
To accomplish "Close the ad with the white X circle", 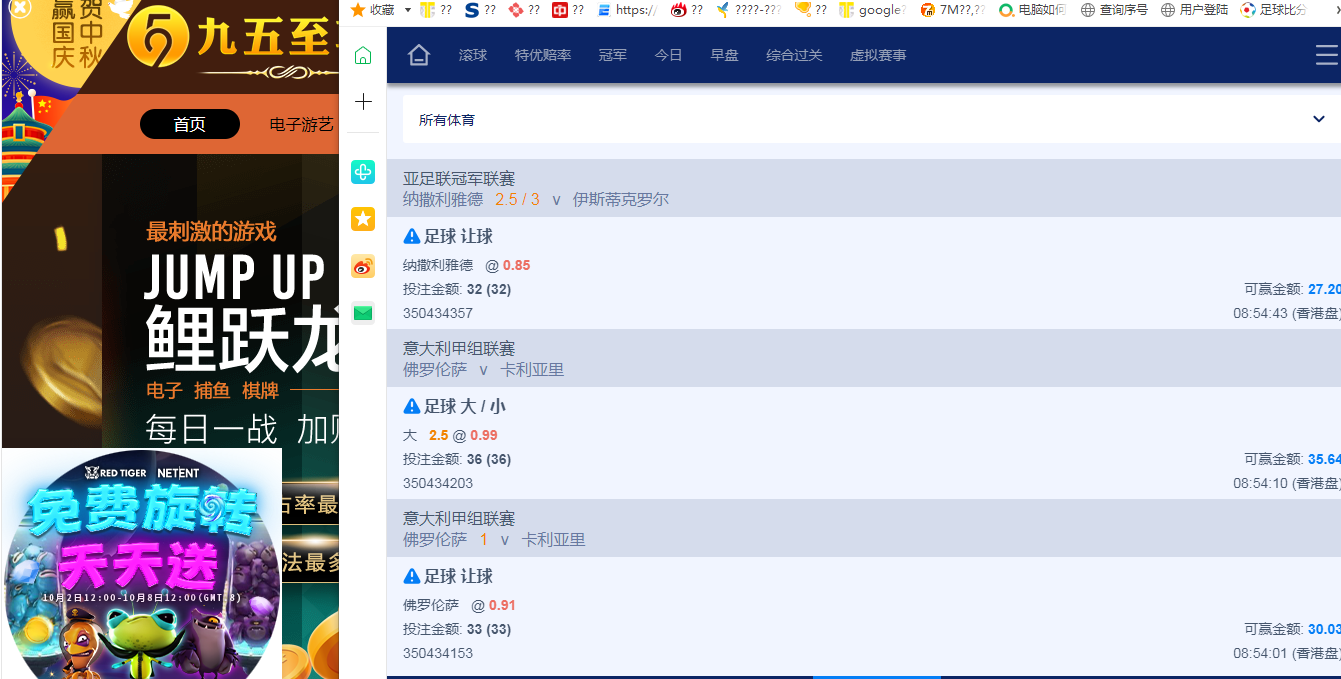I will pos(20,7).
